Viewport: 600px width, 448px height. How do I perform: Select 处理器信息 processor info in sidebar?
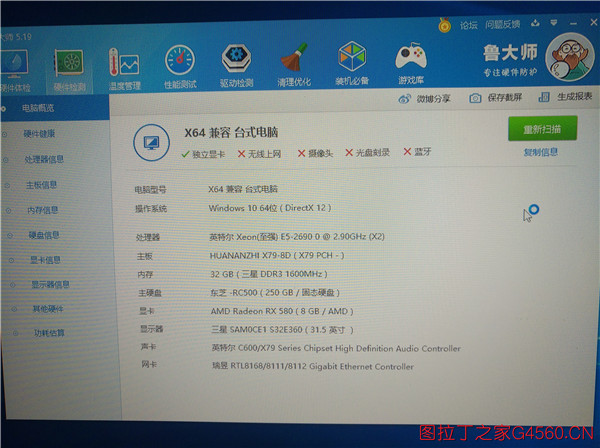(x=44, y=159)
